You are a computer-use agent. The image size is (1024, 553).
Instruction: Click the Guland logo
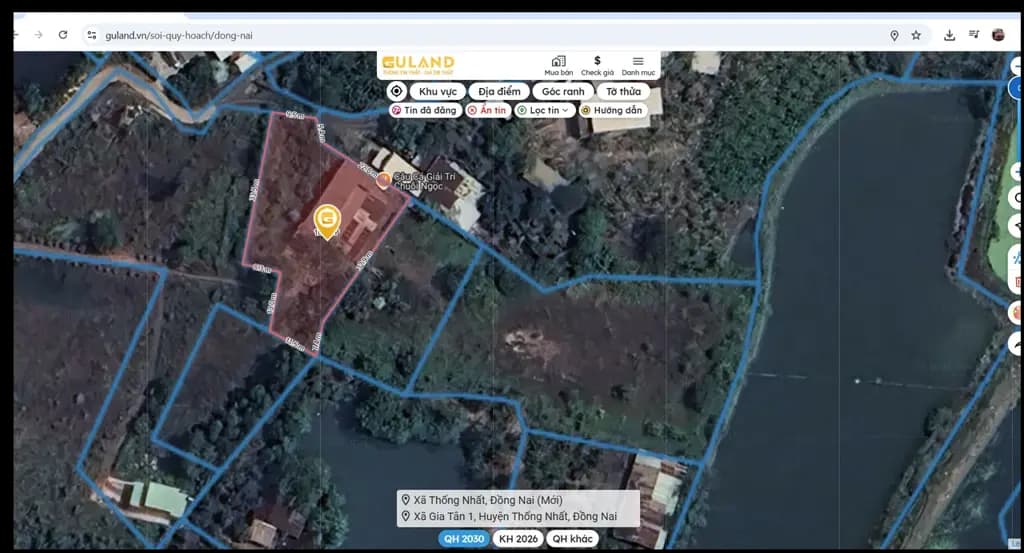tap(418, 64)
